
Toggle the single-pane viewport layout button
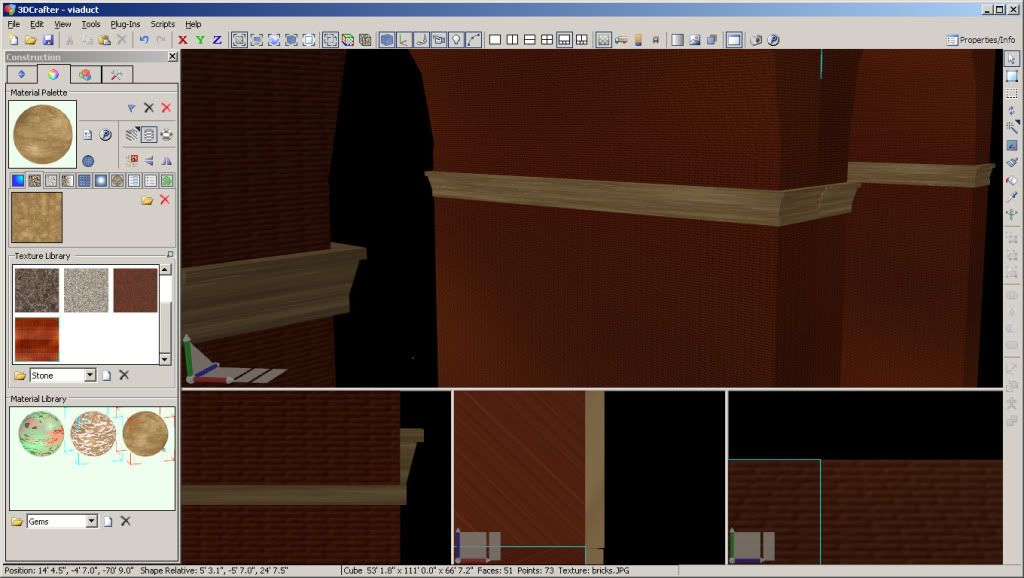(495, 40)
